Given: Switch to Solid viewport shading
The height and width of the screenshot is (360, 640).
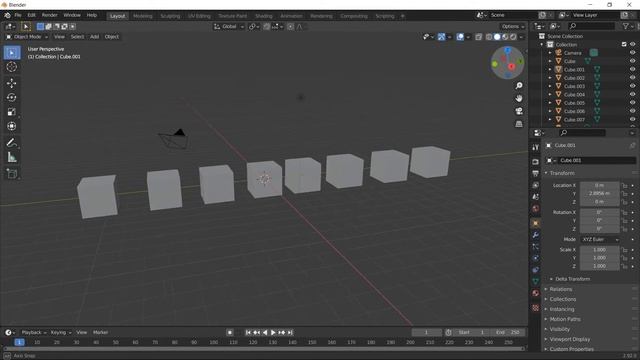Looking at the screenshot, I should coord(497,37).
